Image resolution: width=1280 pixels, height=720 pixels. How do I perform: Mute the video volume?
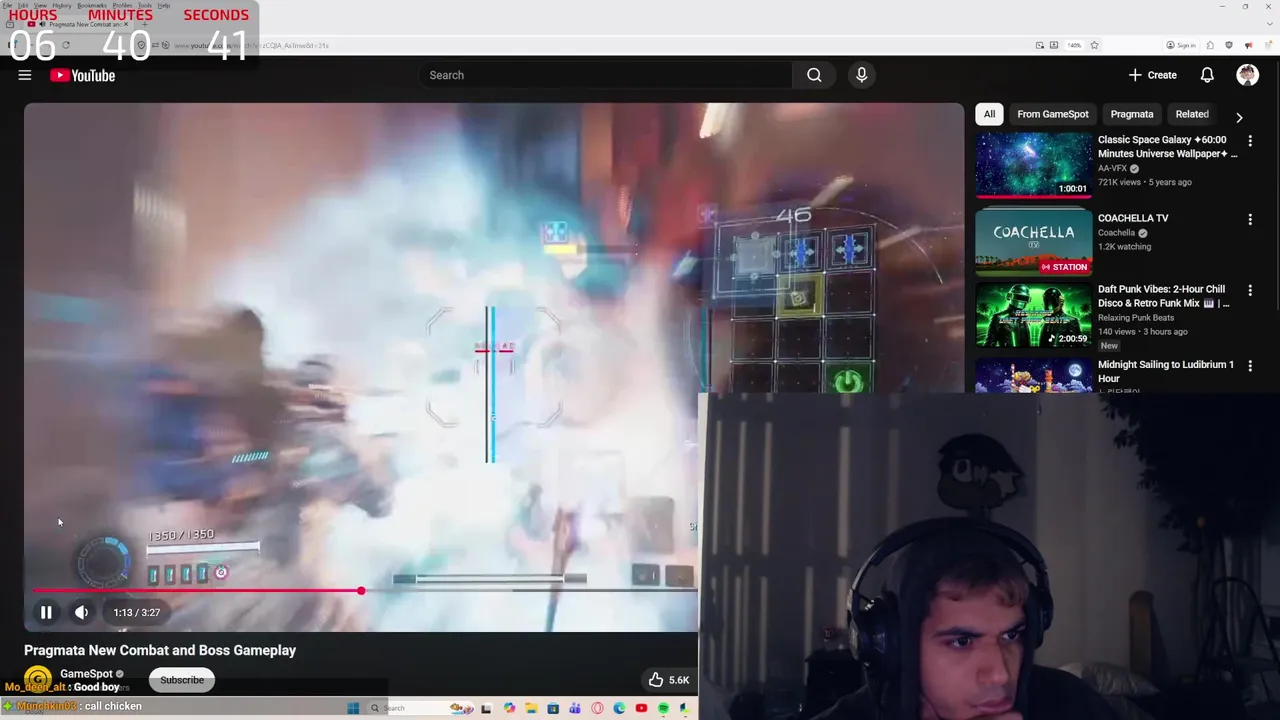[81, 612]
